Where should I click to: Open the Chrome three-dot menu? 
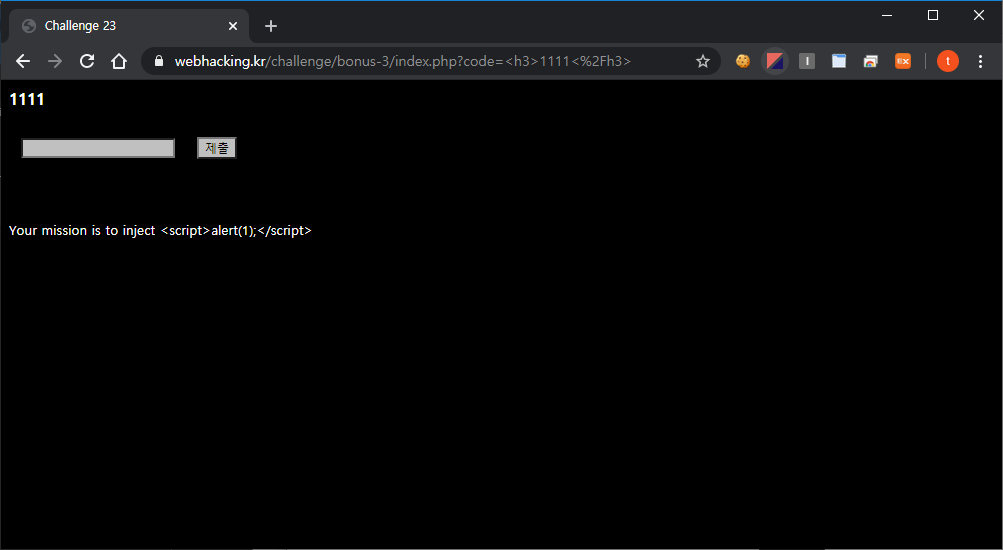pyautogui.click(x=980, y=61)
